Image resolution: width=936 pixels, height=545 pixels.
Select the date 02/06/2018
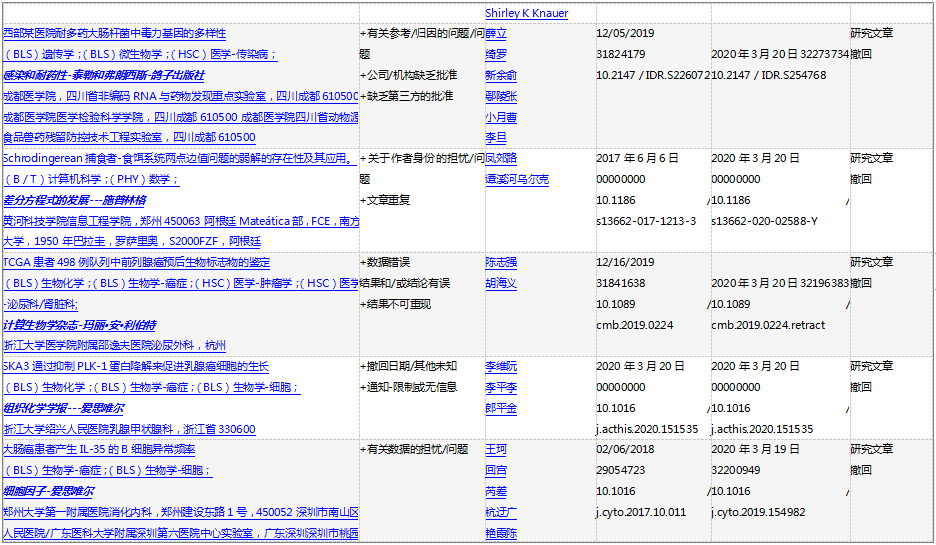point(625,449)
